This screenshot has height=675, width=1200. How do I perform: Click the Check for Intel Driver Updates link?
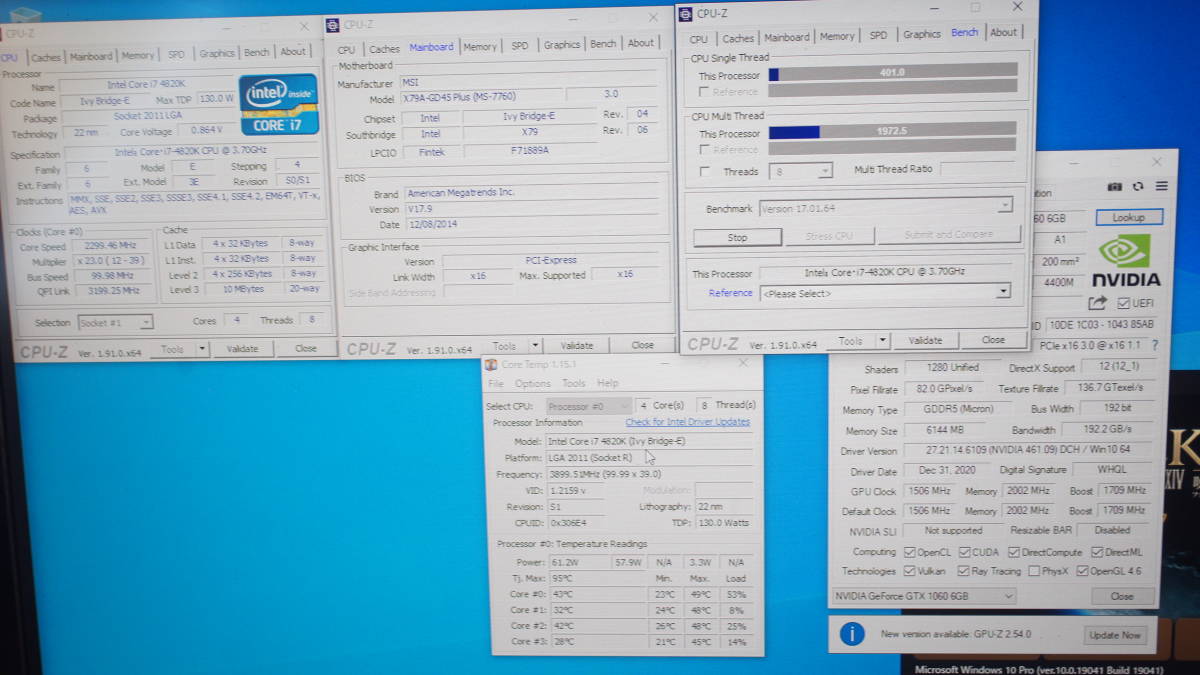click(687, 422)
